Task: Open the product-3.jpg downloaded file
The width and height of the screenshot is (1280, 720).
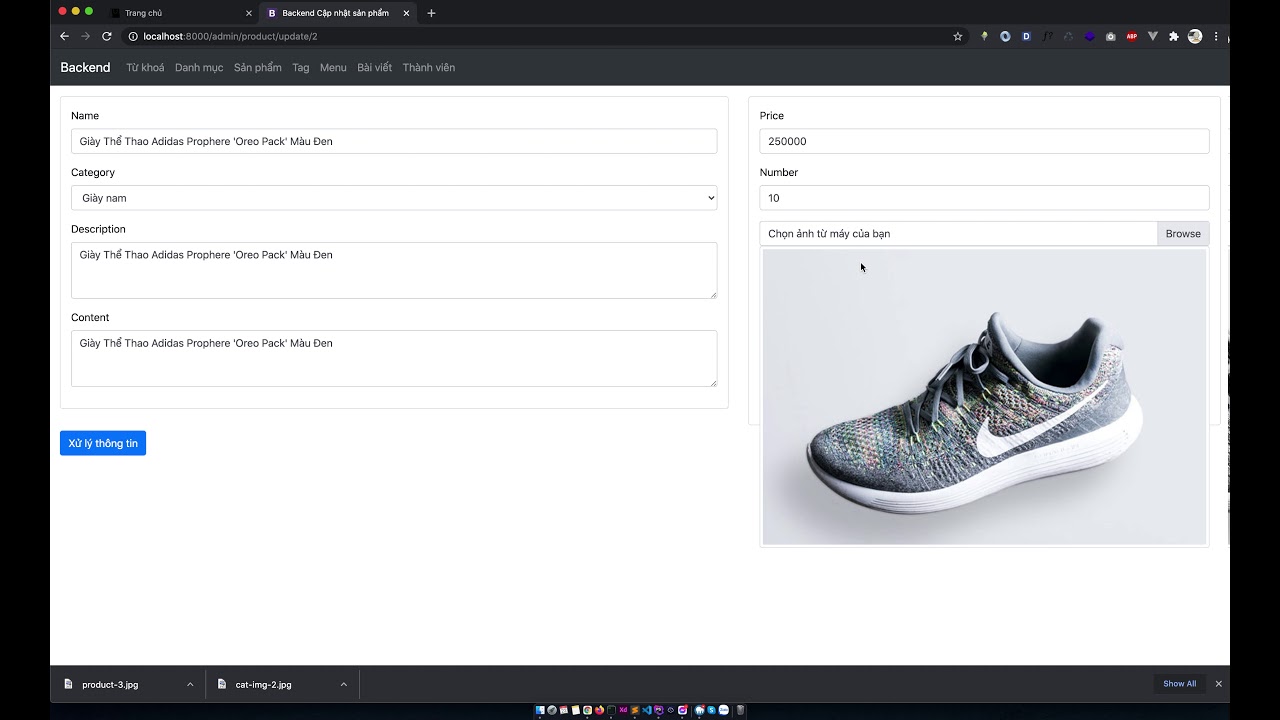Action: [110, 684]
